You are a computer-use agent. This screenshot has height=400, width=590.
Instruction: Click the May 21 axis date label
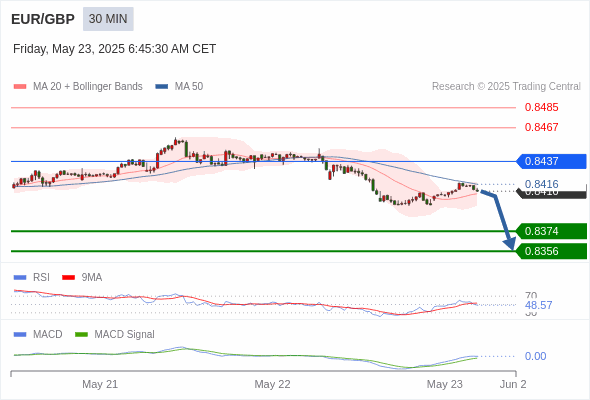click(x=100, y=384)
